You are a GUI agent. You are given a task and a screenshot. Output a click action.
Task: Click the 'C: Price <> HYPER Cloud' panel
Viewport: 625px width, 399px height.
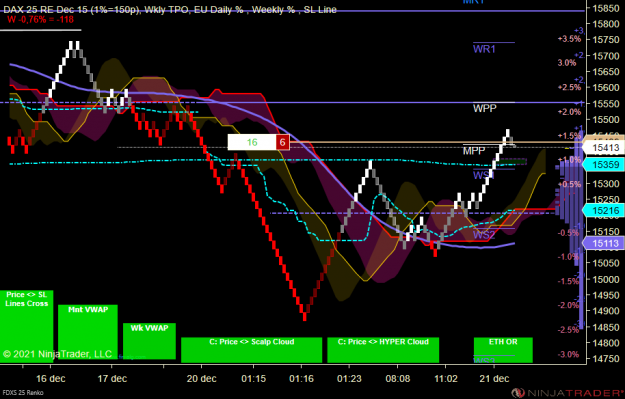(383, 350)
